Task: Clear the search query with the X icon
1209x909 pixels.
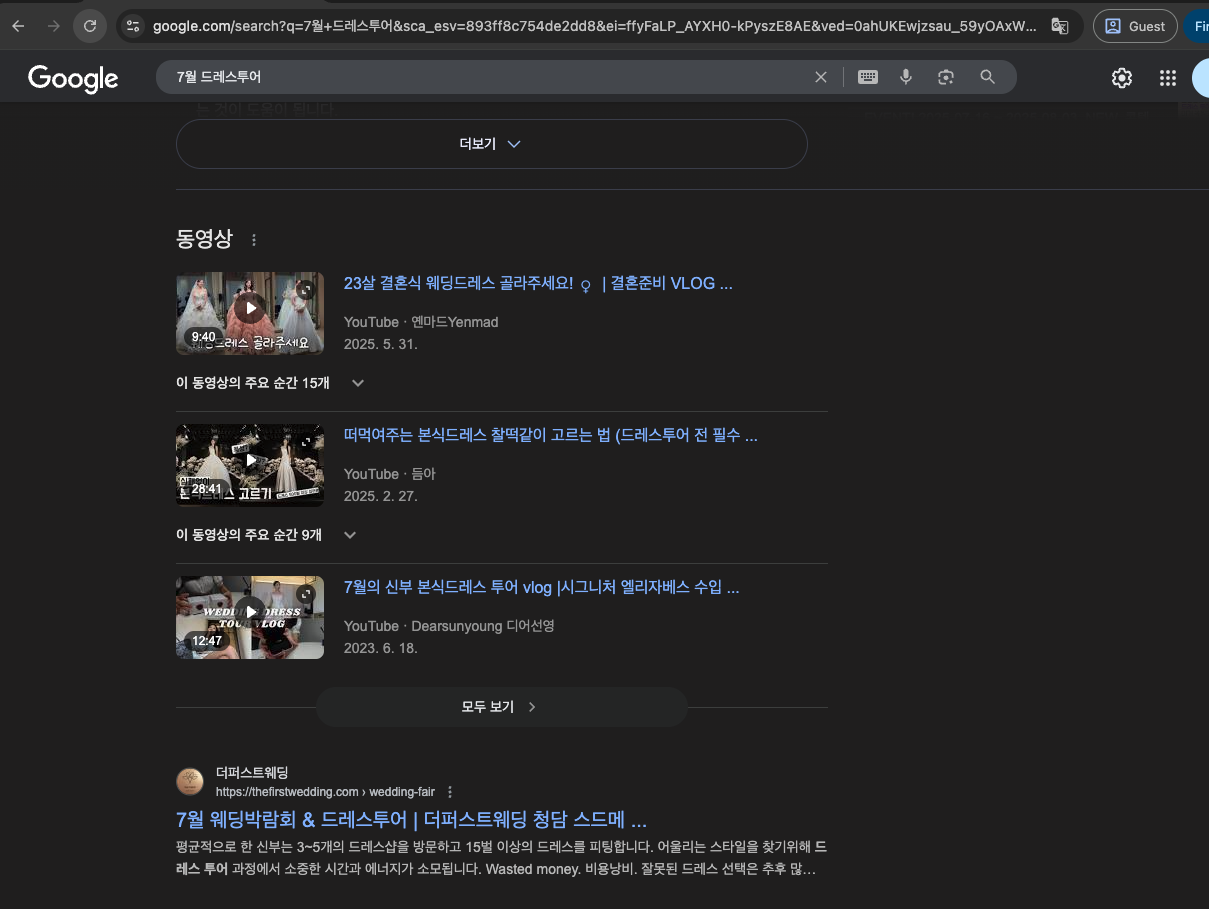Action: [820, 77]
